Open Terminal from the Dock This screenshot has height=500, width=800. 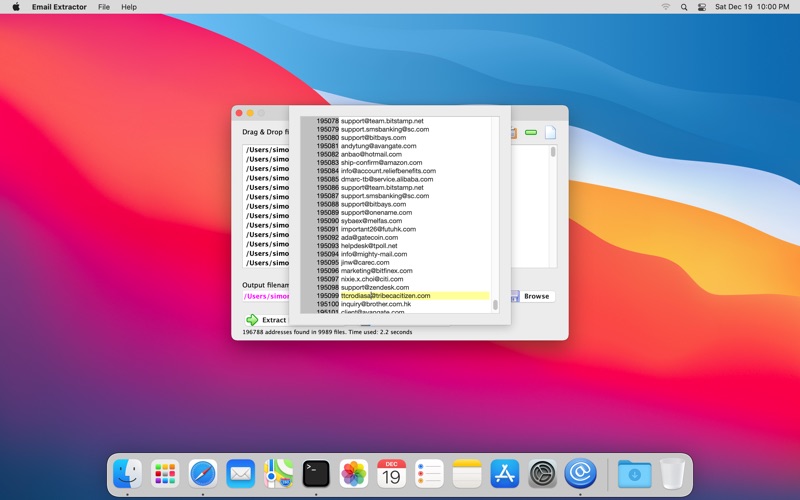point(316,473)
